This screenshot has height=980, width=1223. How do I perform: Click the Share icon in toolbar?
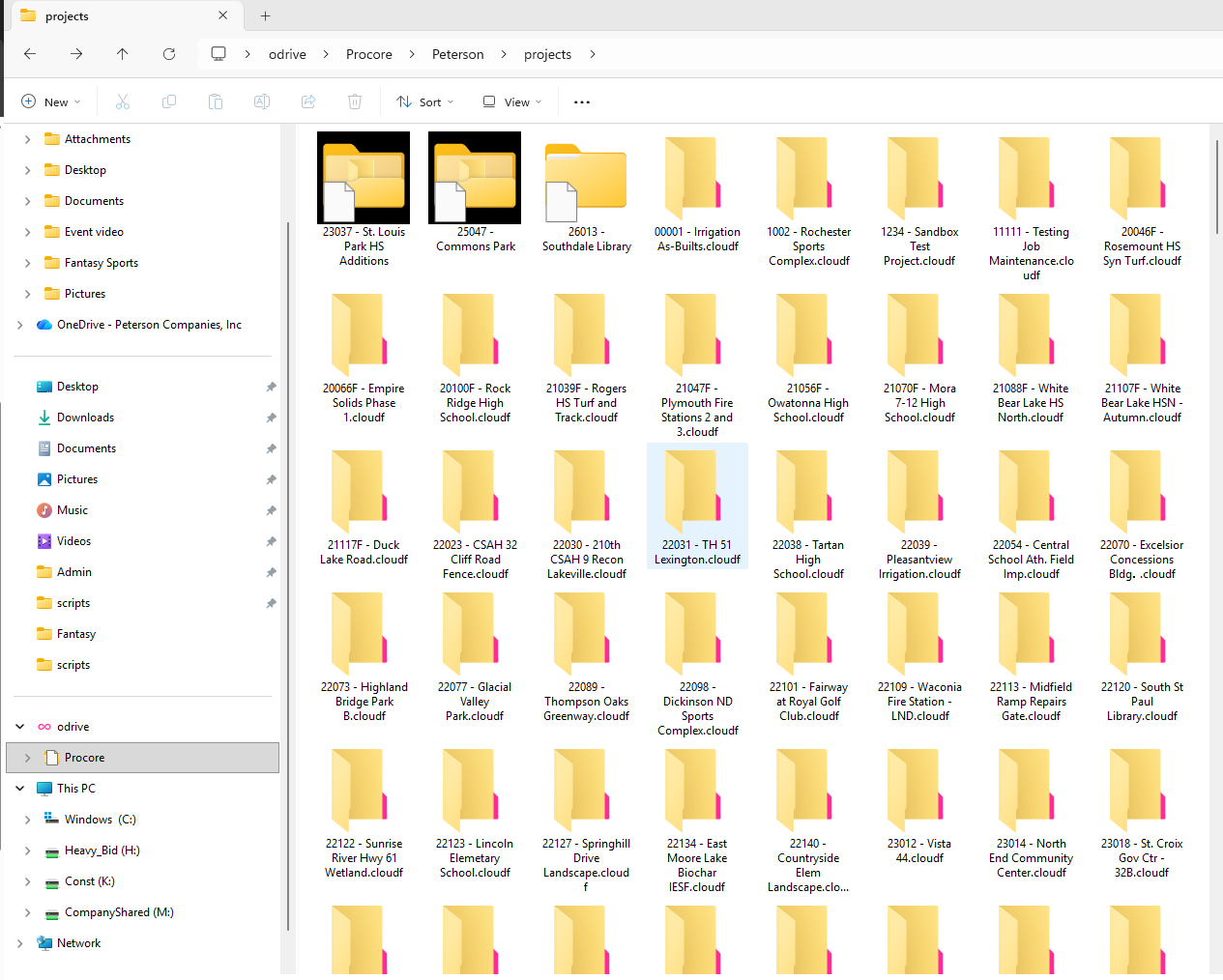coord(308,101)
